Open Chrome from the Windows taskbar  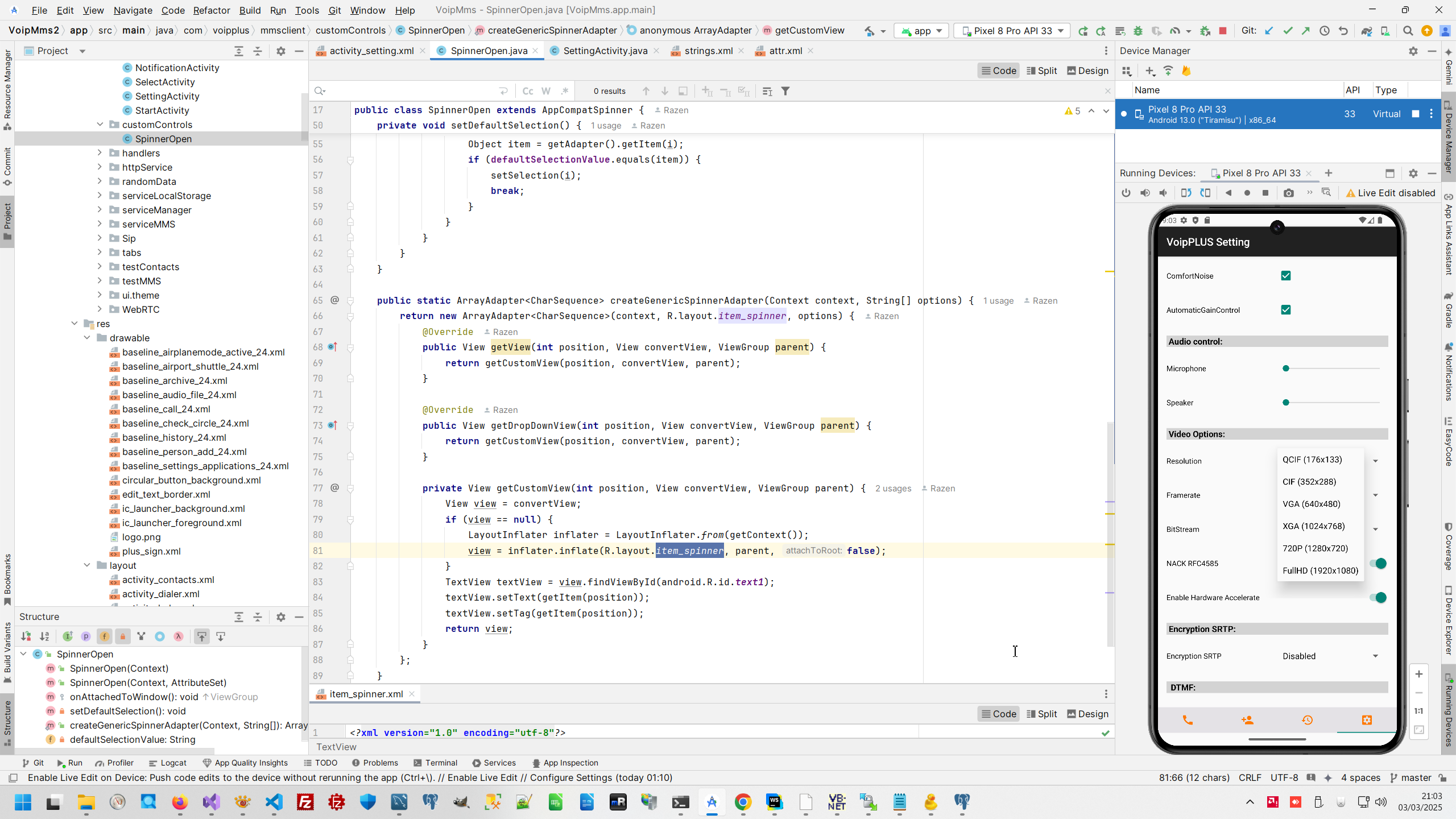pyautogui.click(x=743, y=802)
